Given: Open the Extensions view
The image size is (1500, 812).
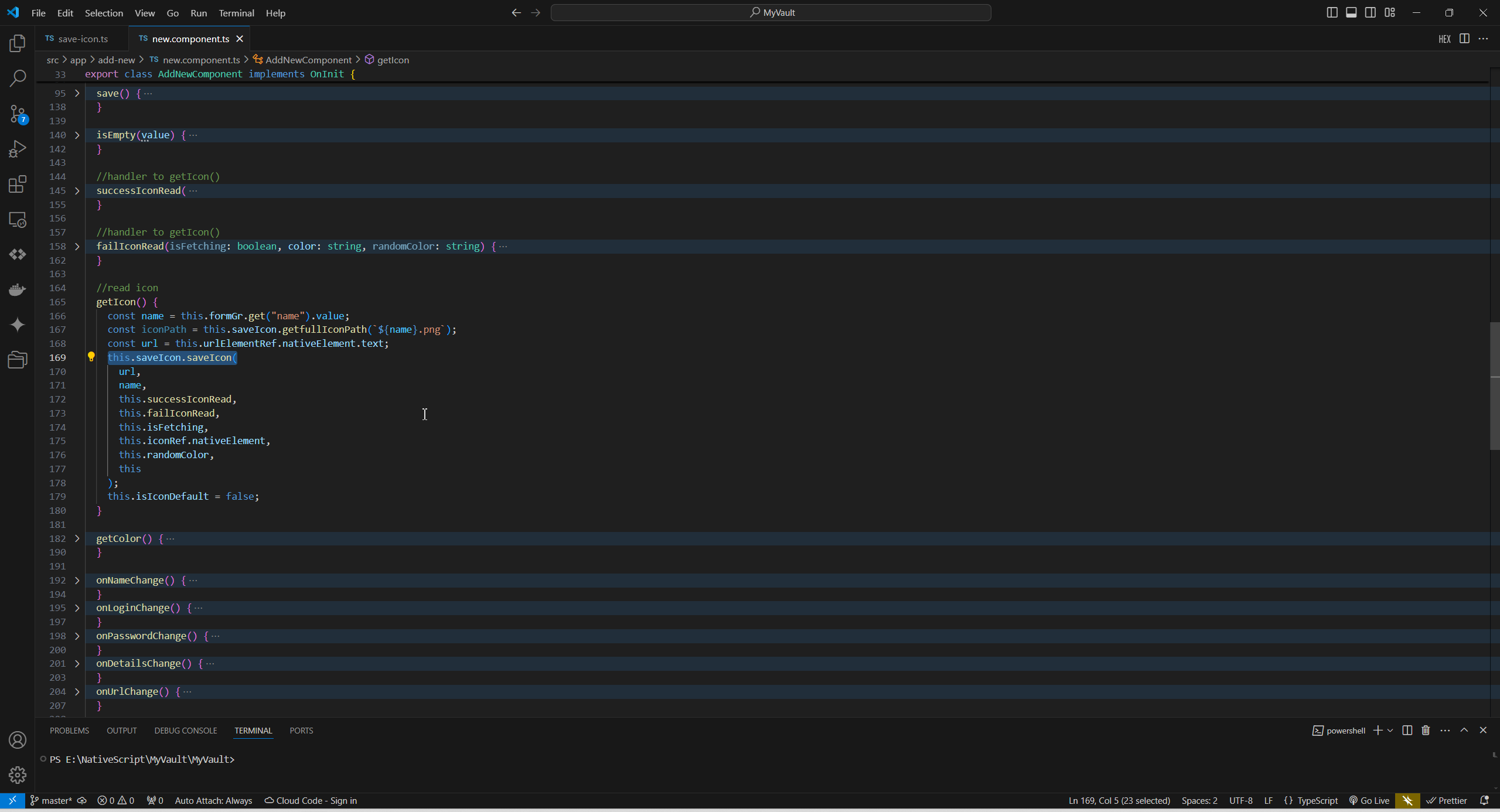Looking at the screenshot, I should [18, 184].
